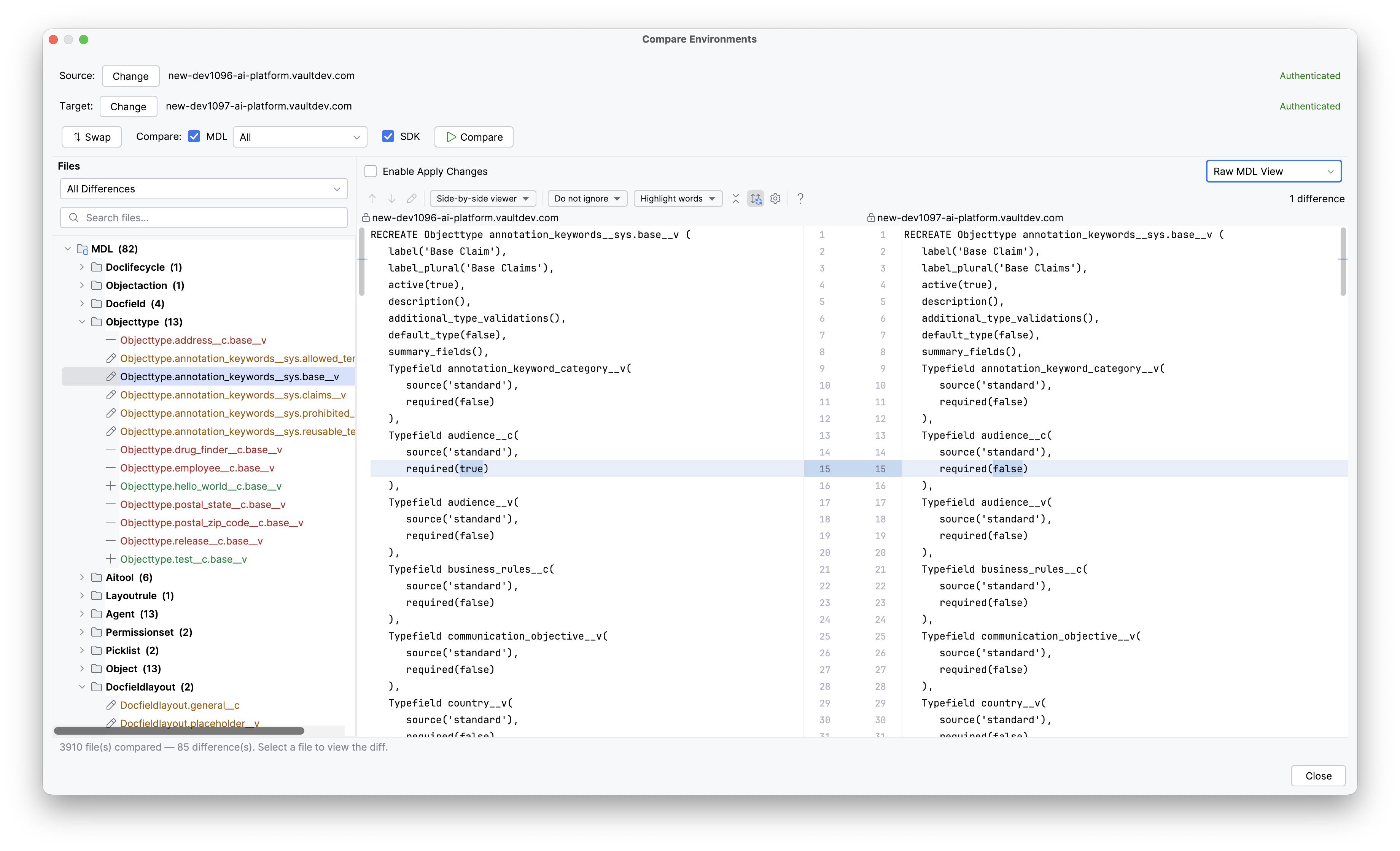Toggle synchronize scrolling icon
This screenshot has width=1400, height=851.
tap(756, 198)
